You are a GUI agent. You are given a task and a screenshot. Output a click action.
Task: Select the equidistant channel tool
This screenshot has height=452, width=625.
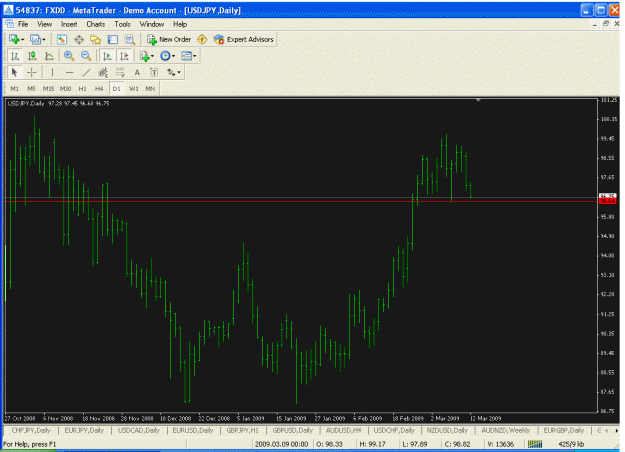tap(103, 73)
